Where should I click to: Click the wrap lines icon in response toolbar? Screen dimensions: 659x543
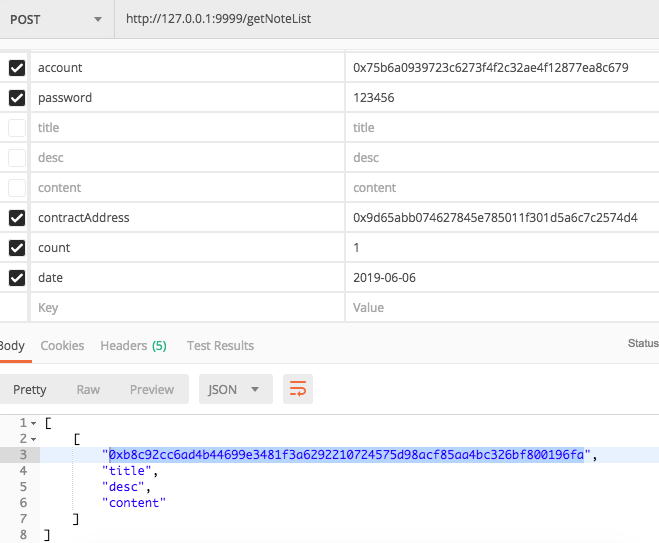(297, 389)
